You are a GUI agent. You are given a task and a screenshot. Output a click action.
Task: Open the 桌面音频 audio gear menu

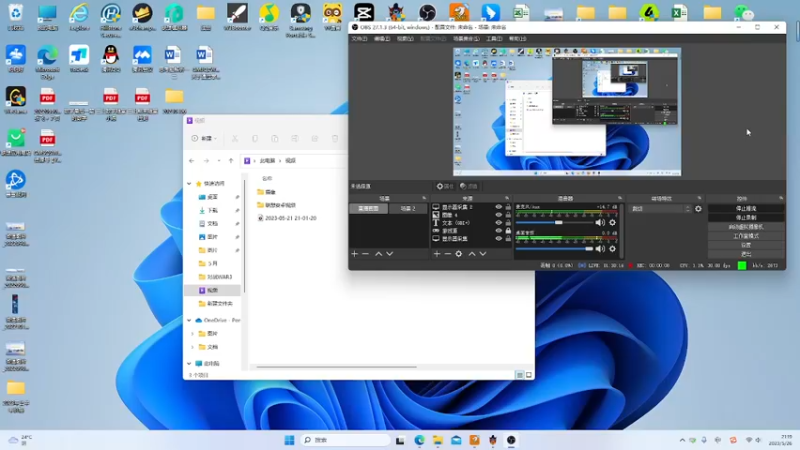pos(612,248)
